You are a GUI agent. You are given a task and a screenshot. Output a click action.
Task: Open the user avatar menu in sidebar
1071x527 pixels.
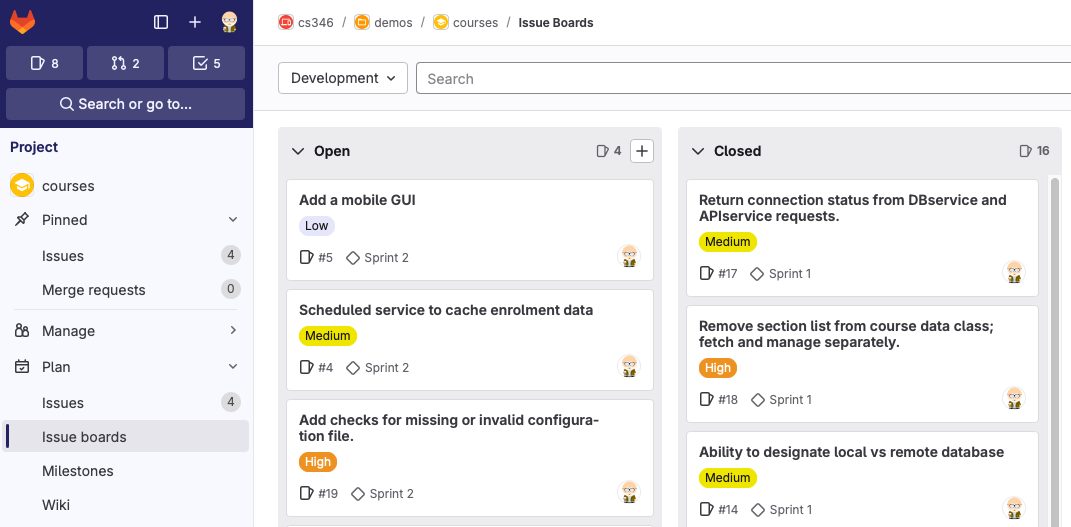click(x=229, y=22)
